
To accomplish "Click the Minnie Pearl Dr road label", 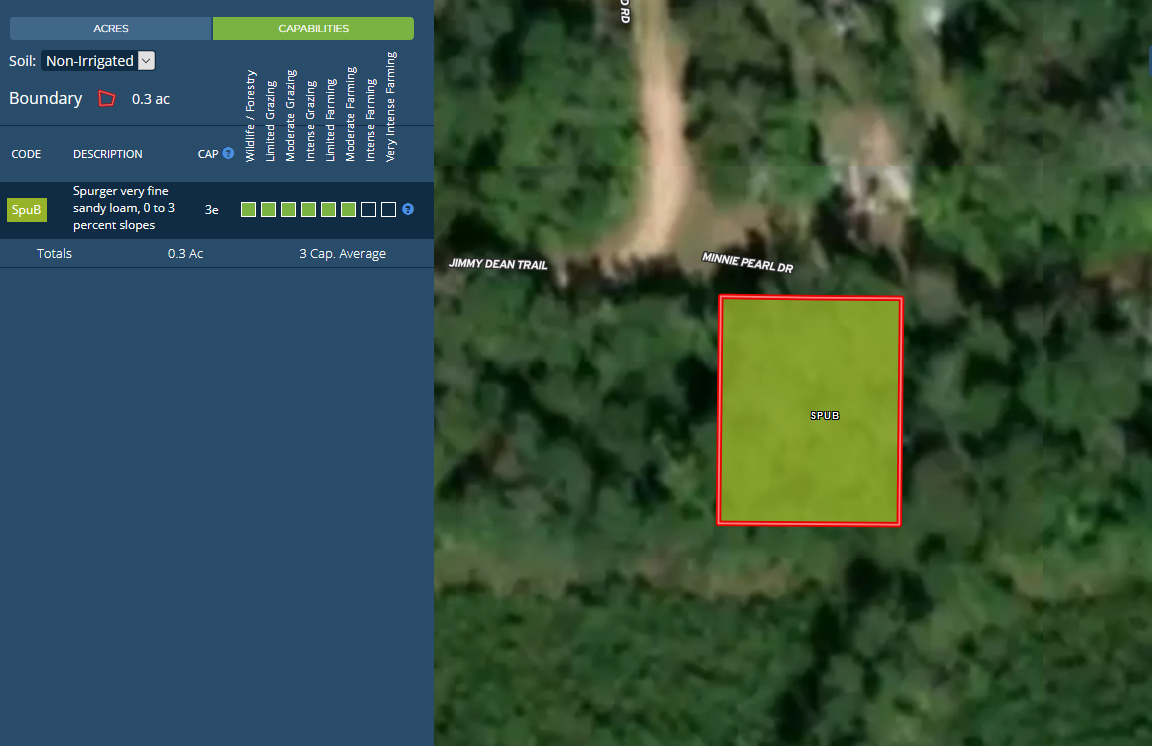I will [747, 262].
